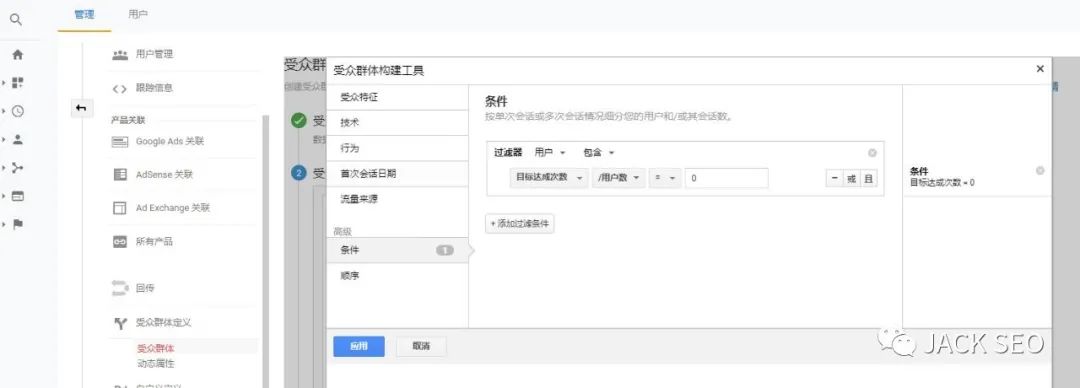The height and width of the screenshot is (388, 1080).
Task: Click the 应用 apply button
Action: tap(359, 347)
